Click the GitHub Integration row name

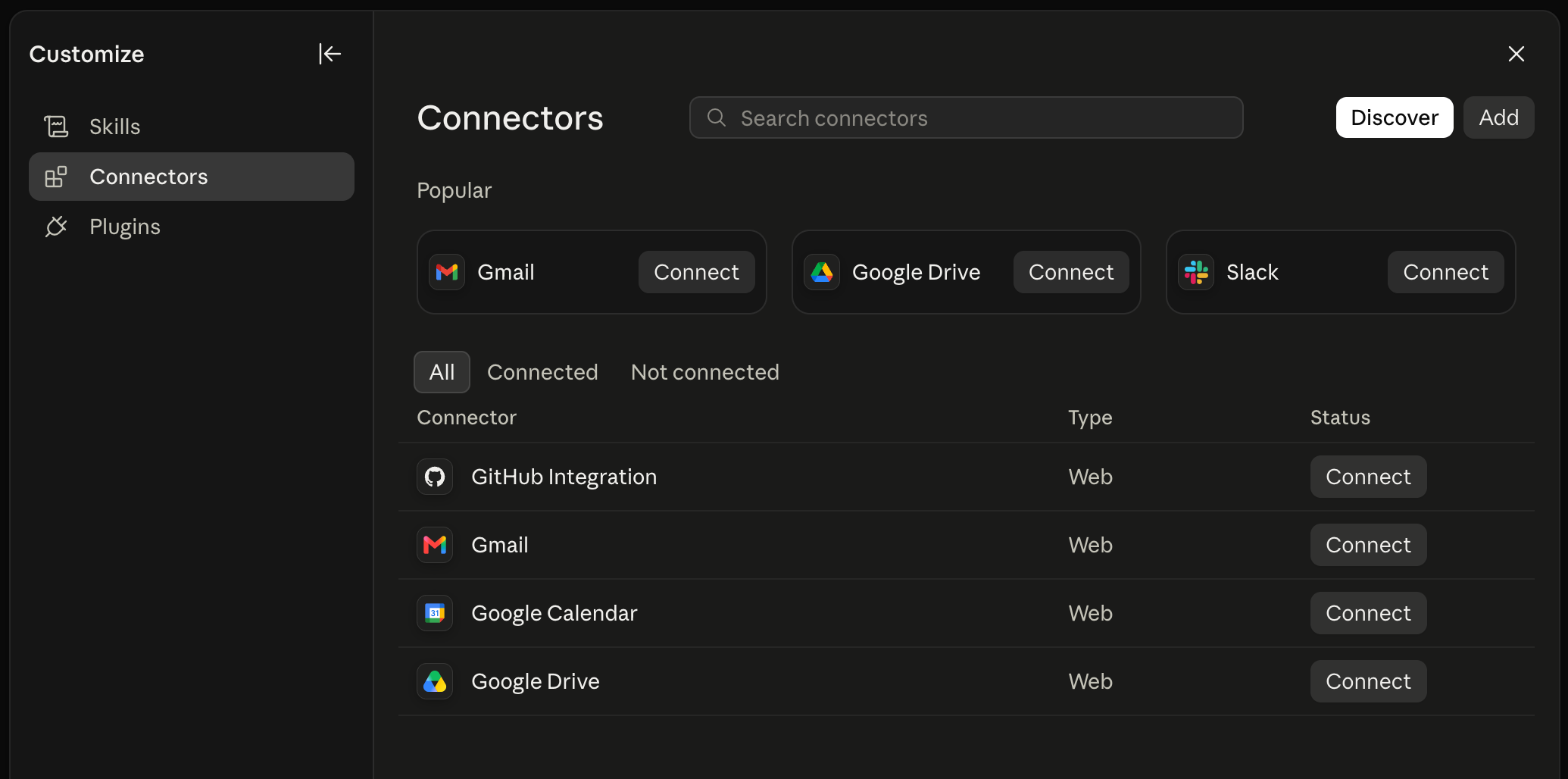pos(564,477)
